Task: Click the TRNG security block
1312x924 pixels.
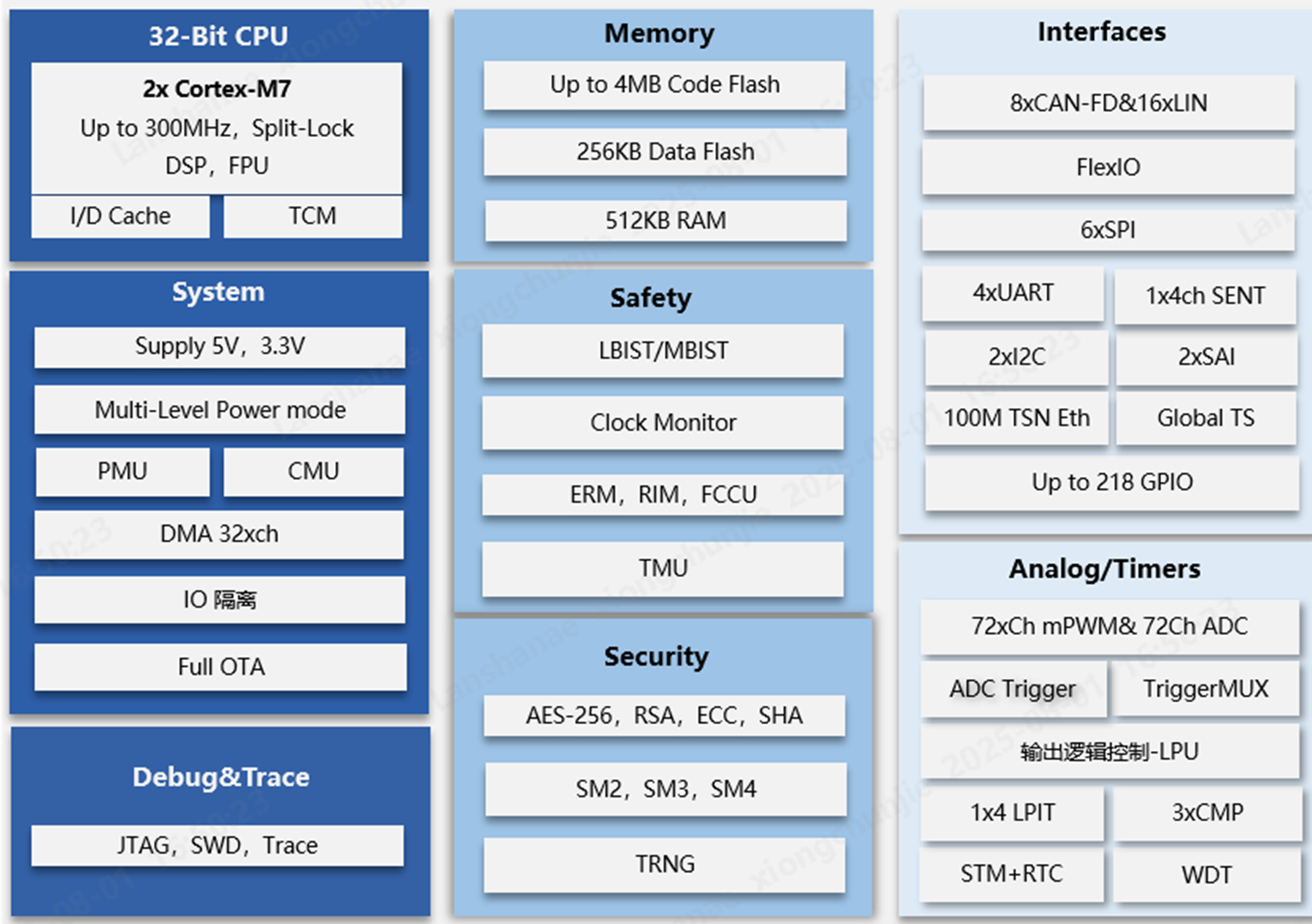Action: tap(664, 864)
